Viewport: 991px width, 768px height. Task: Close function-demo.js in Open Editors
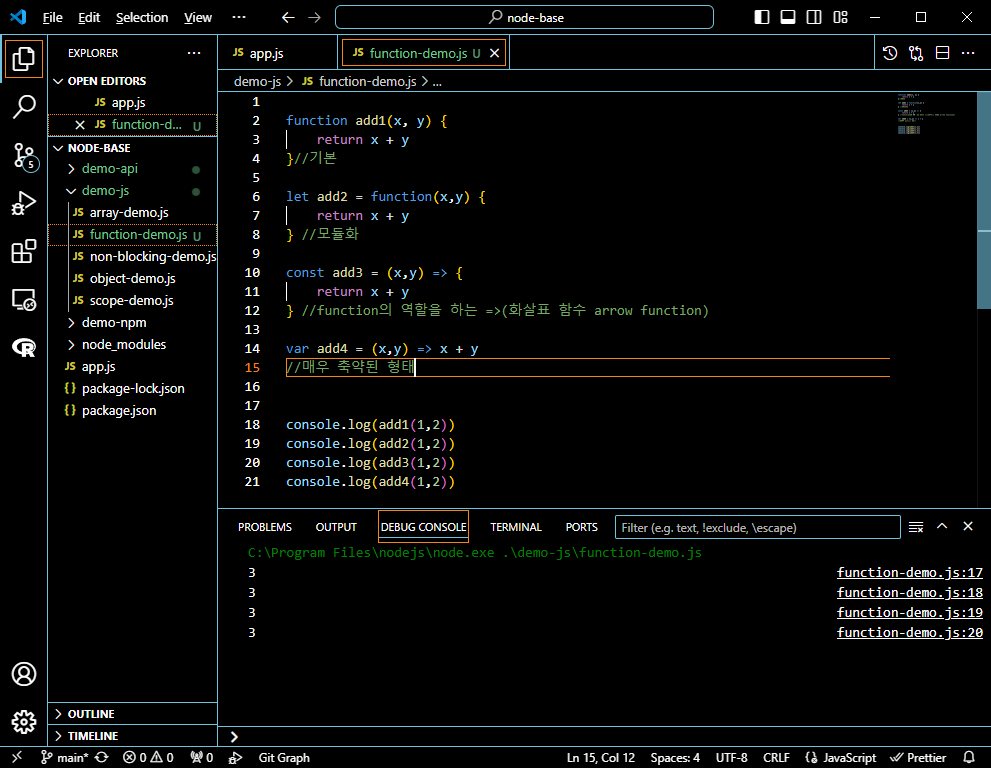80,125
